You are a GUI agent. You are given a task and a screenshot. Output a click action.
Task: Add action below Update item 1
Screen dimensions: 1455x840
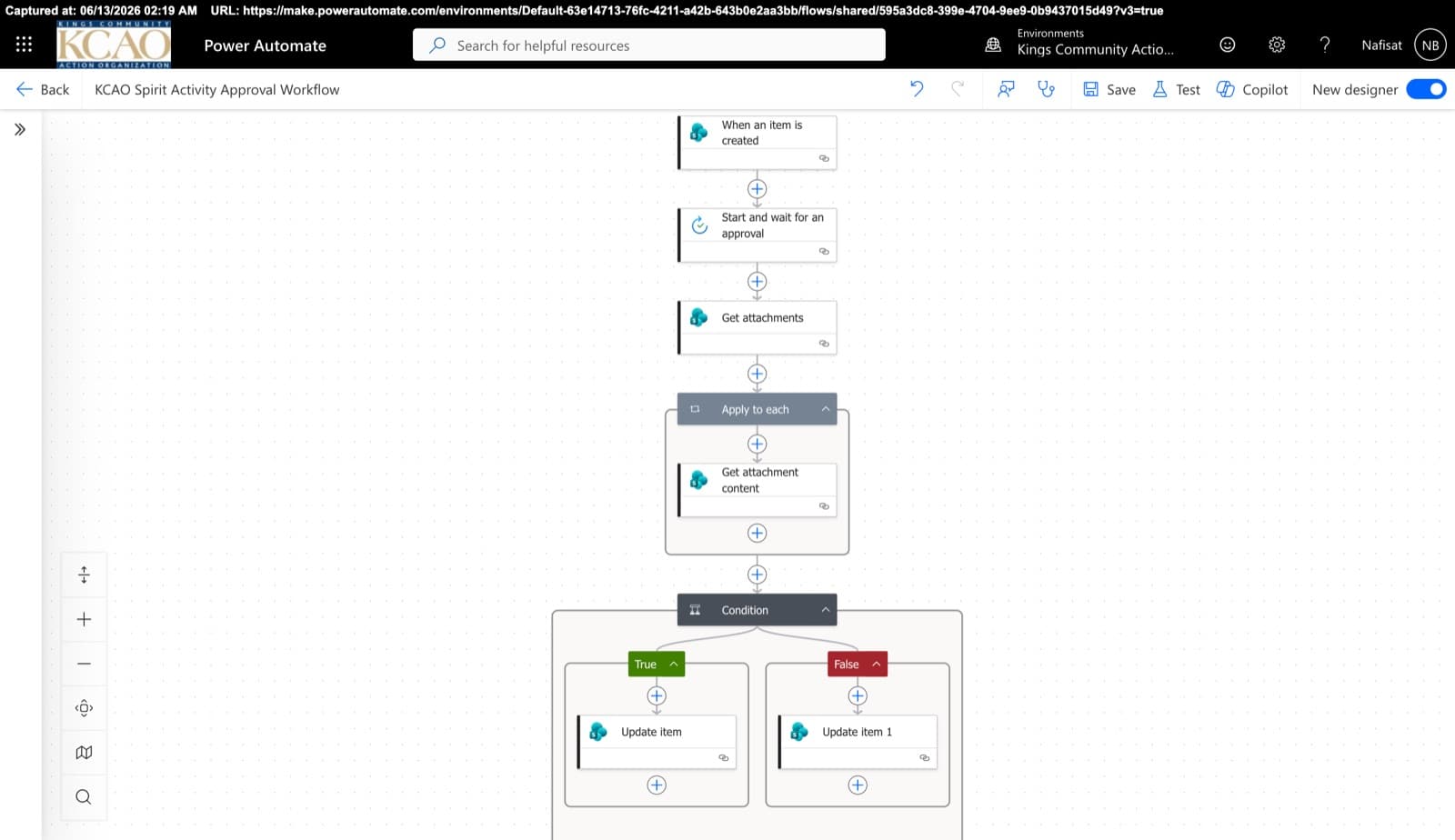(858, 785)
